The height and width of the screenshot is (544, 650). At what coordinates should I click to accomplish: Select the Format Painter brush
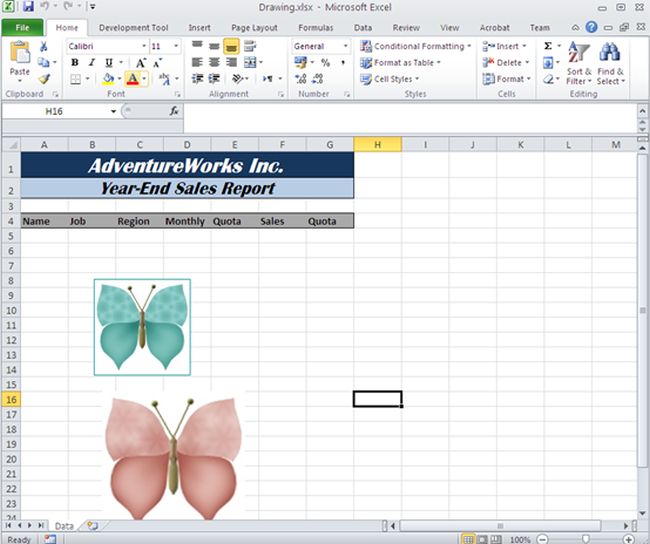tap(44, 79)
